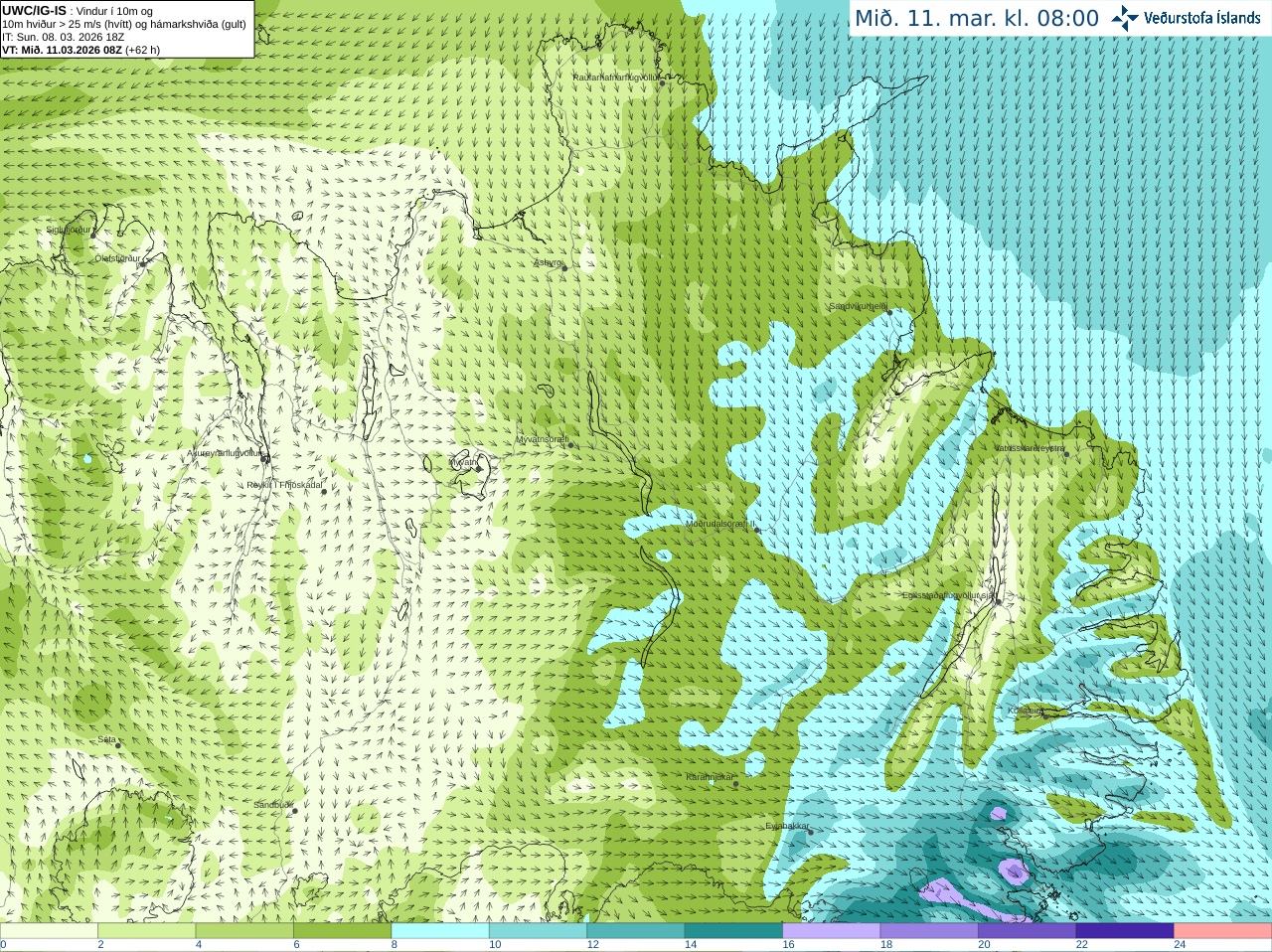The width and height of the screenshot is (1272, 952).
Task: Click the Siglufjörður station label
Action: 68,230
